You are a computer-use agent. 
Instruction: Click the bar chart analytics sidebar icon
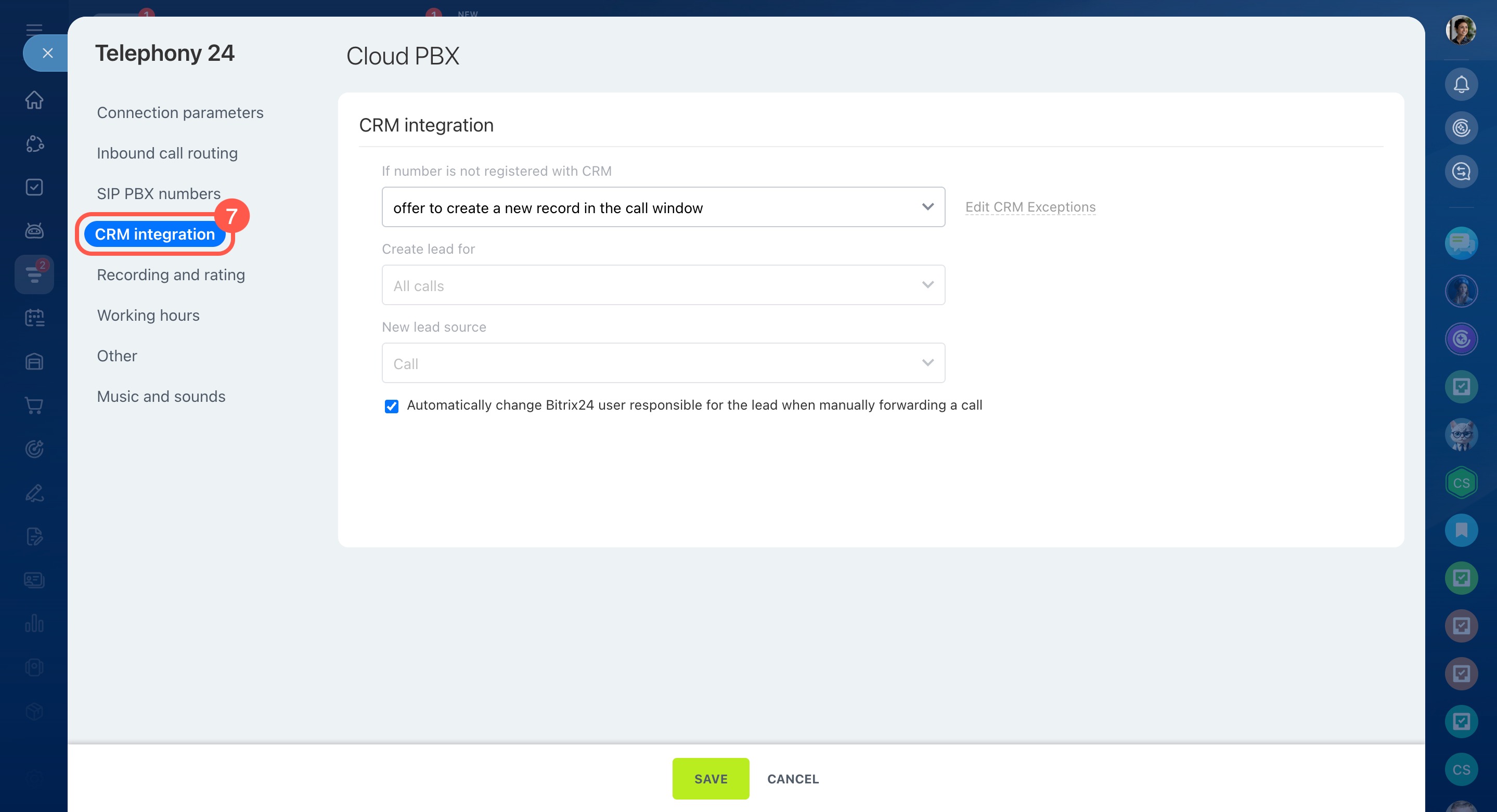click(x=34, y=623)
